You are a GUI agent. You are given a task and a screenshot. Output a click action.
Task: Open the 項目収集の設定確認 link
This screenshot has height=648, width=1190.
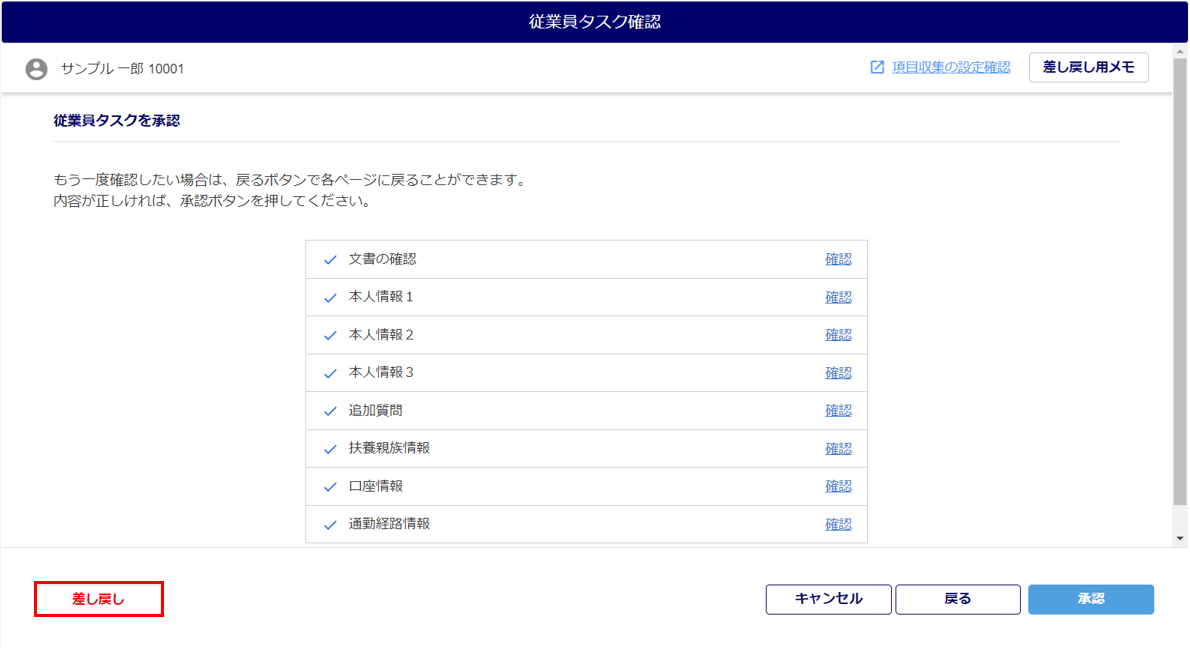(950, 67)
